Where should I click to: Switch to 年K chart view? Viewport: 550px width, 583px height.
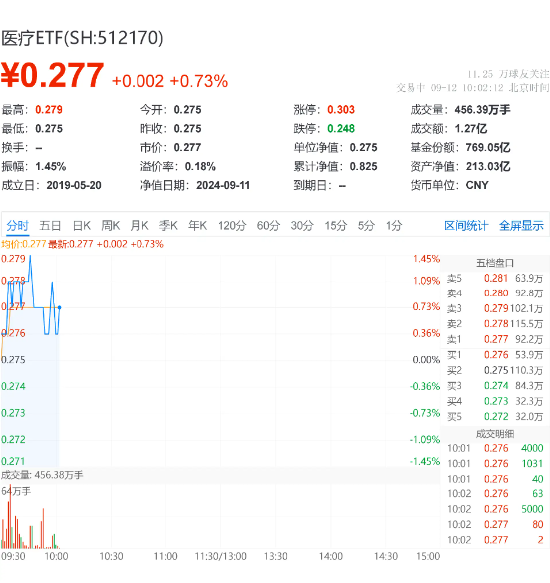197,225
